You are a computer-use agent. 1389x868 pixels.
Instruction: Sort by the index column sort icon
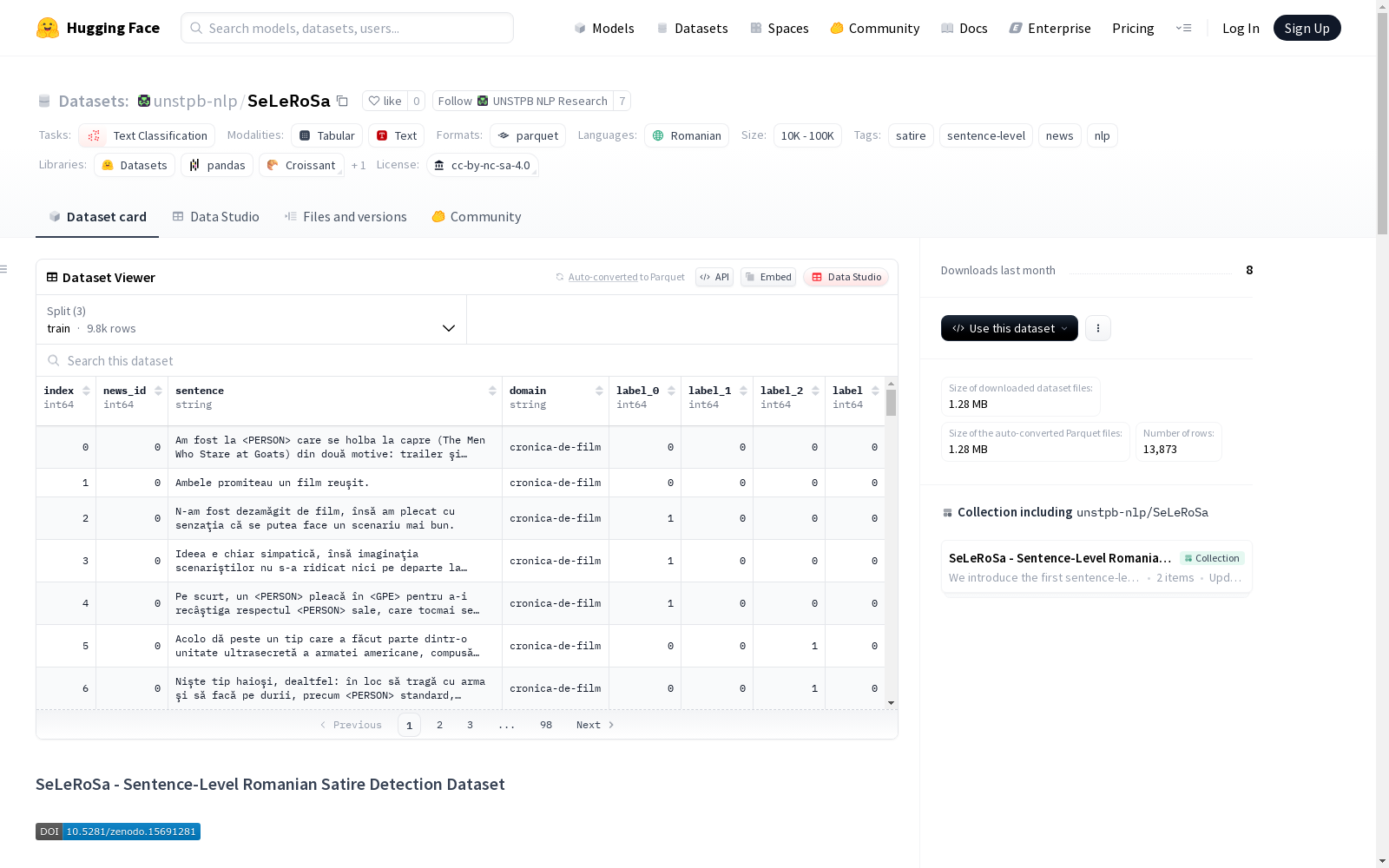click(x=86, y=391)
